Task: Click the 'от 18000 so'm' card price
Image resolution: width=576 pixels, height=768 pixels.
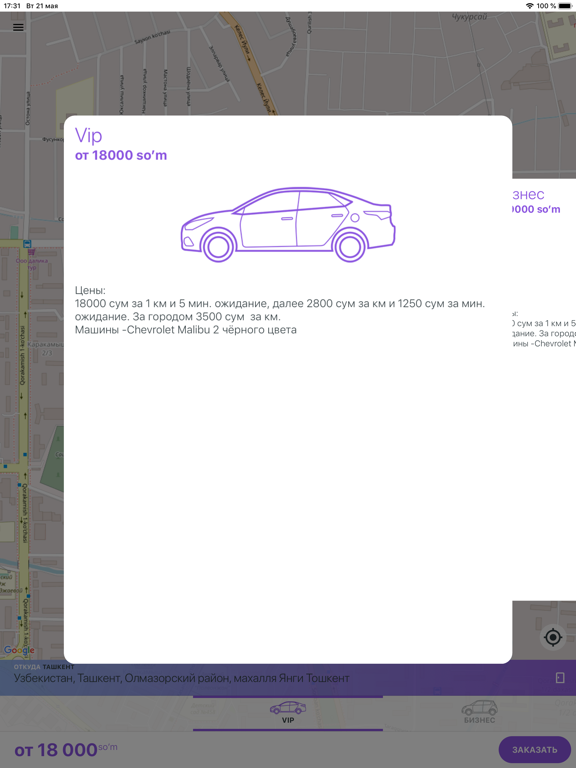Action: (x=121, y=155)
